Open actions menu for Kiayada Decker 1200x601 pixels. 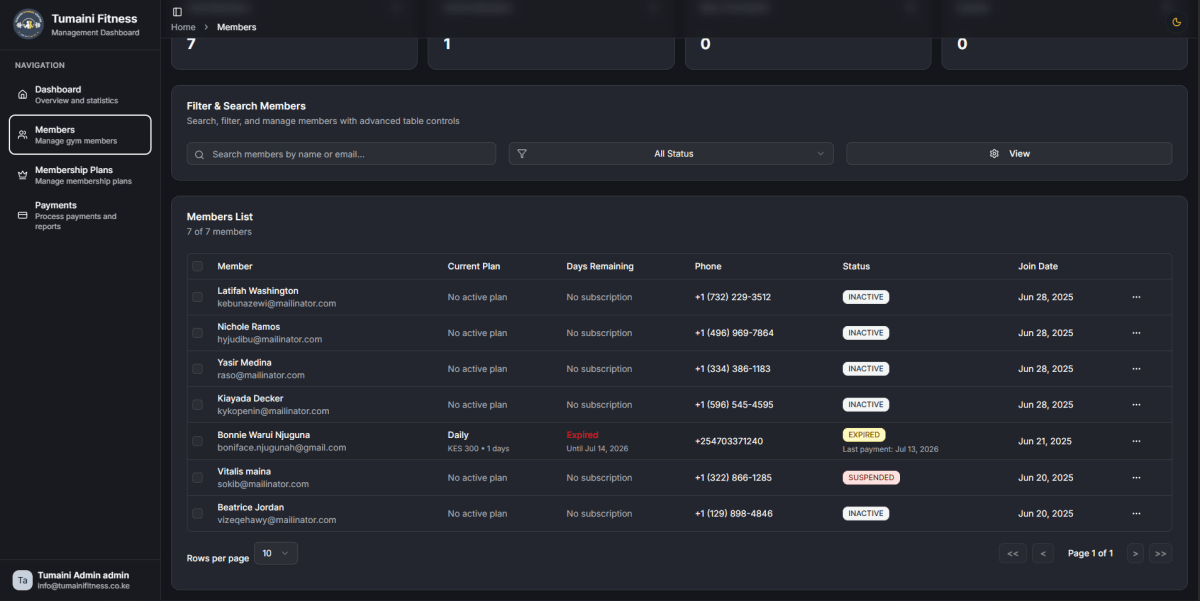[1136, 405]
